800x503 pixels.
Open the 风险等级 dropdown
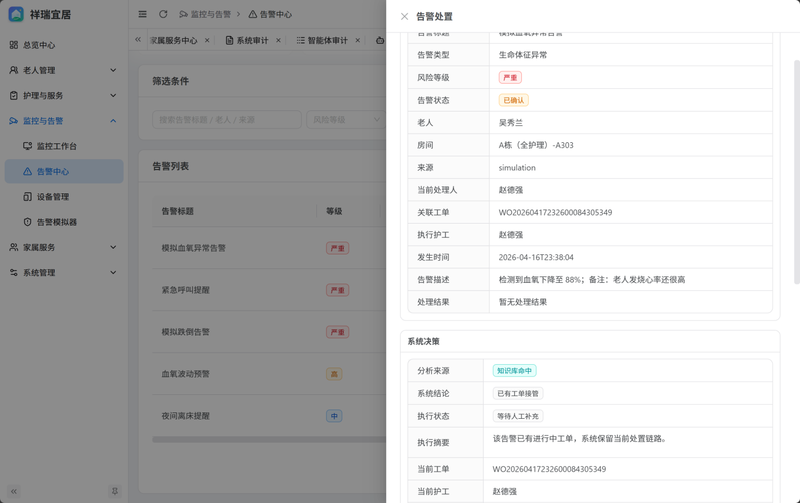click(x=346, y=120)
